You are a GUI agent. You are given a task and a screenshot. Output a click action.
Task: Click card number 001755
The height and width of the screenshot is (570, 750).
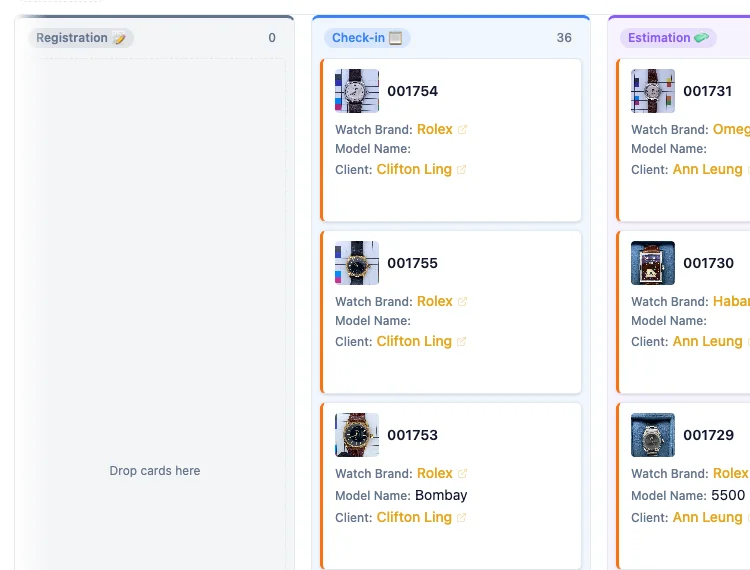(412, 263)
